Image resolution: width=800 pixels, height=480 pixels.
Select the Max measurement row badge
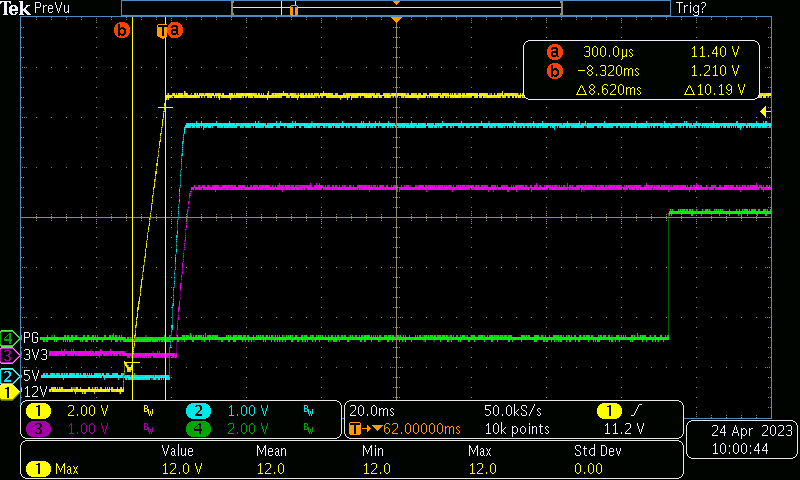tap(39, 468)
